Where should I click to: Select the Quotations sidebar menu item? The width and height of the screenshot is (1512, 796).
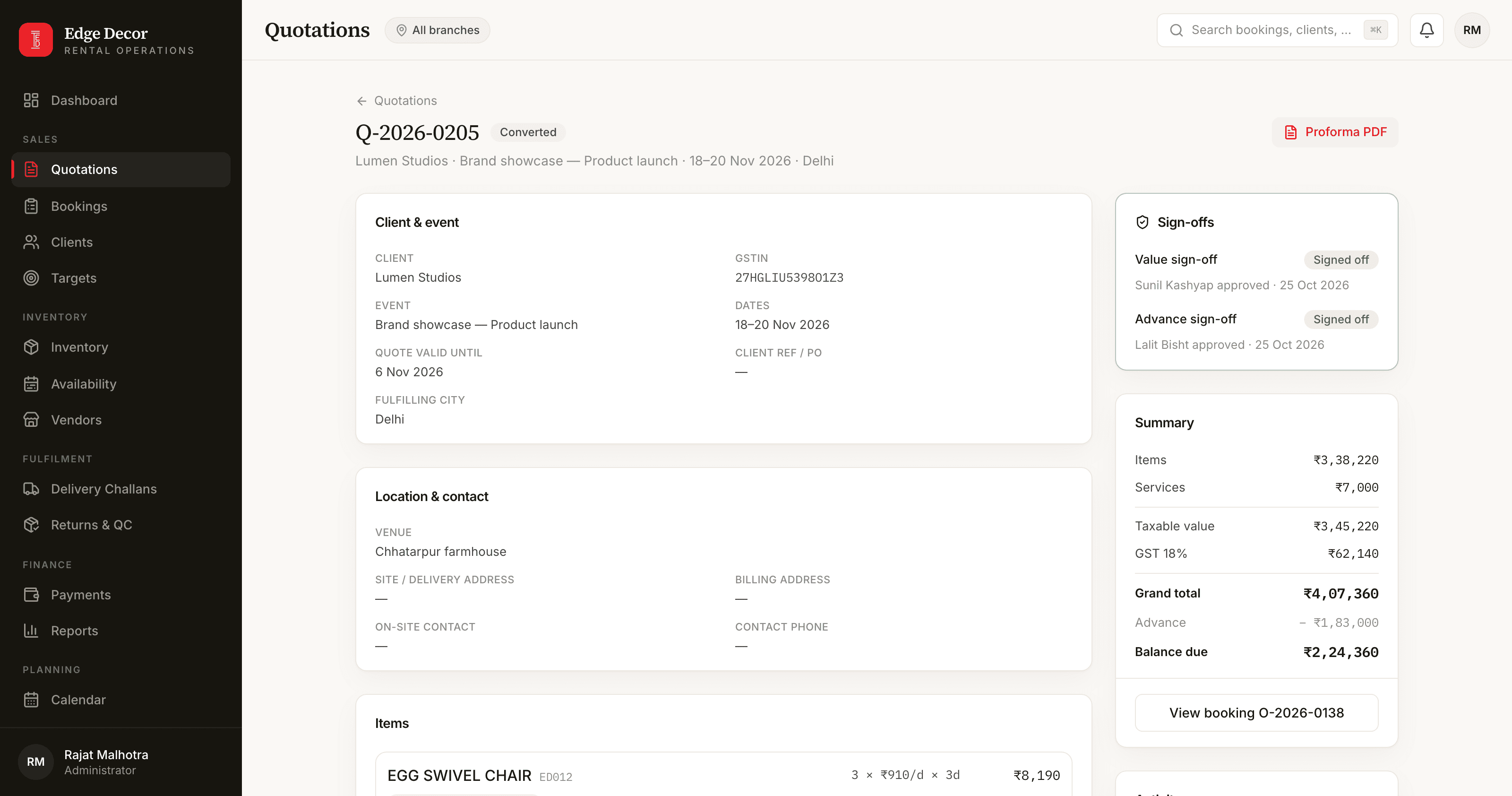click(x=121, y=170)
